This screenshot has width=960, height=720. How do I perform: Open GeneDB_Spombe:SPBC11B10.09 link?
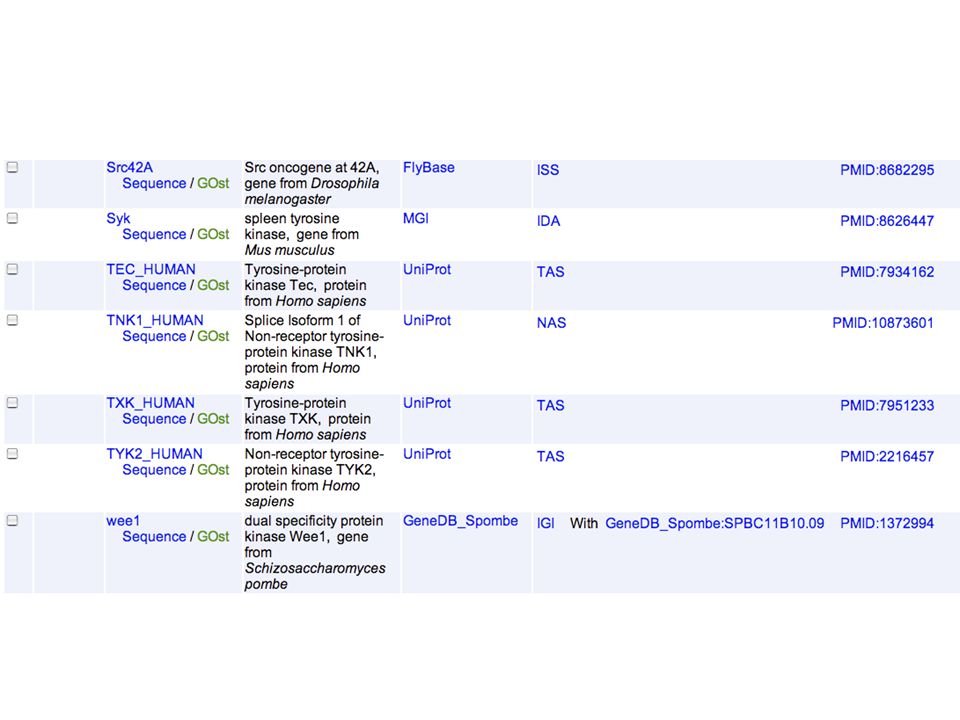[x=714, y=523]
